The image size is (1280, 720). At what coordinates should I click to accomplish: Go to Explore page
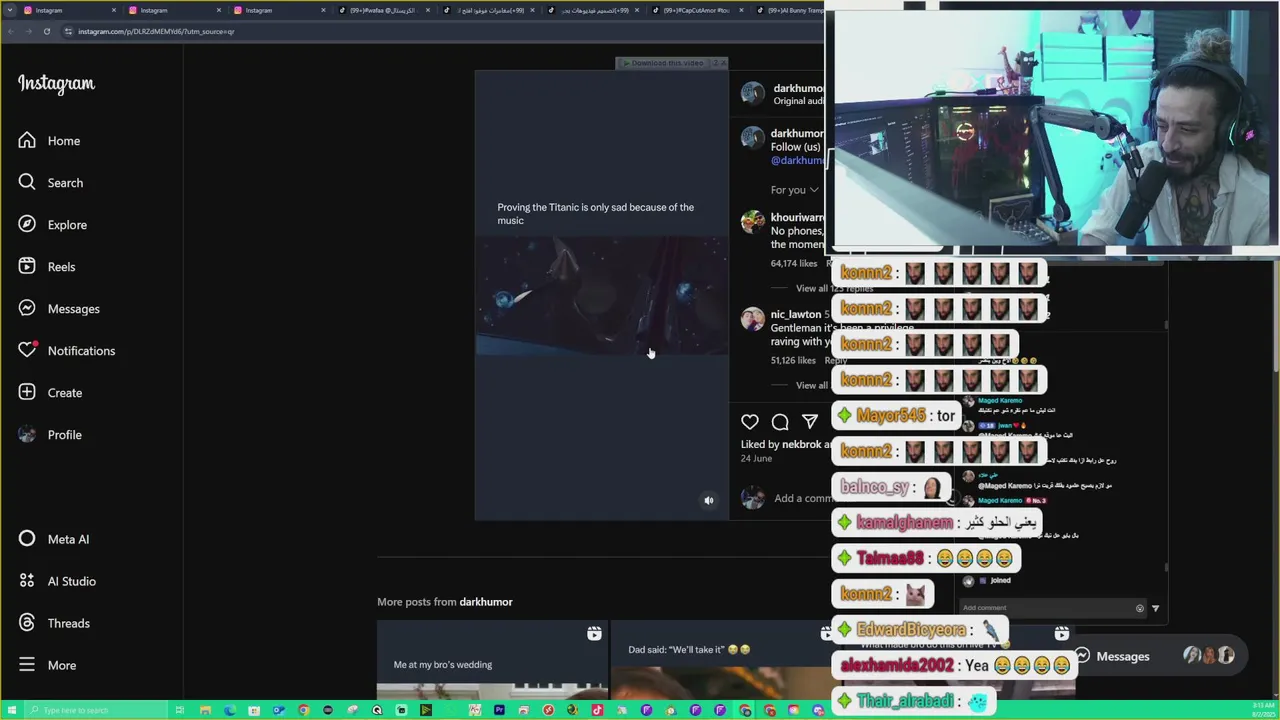[52, 225]
